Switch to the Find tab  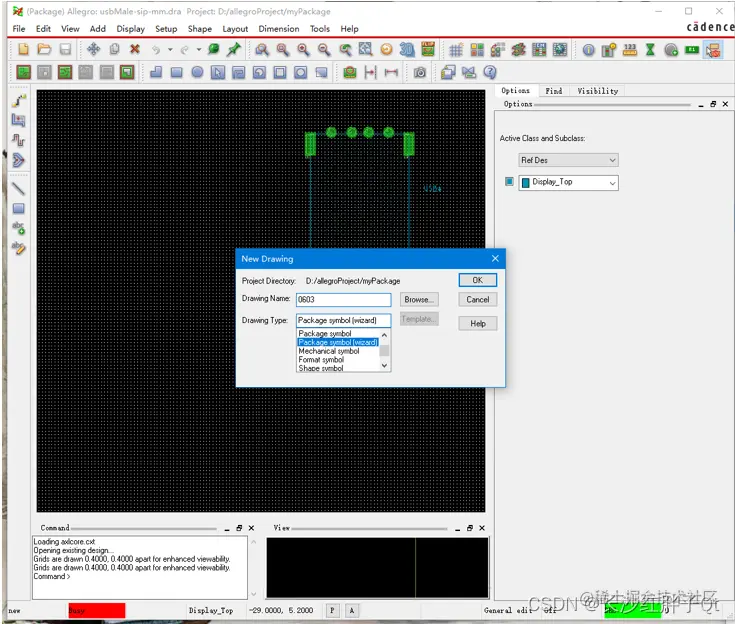coord(554,91)
